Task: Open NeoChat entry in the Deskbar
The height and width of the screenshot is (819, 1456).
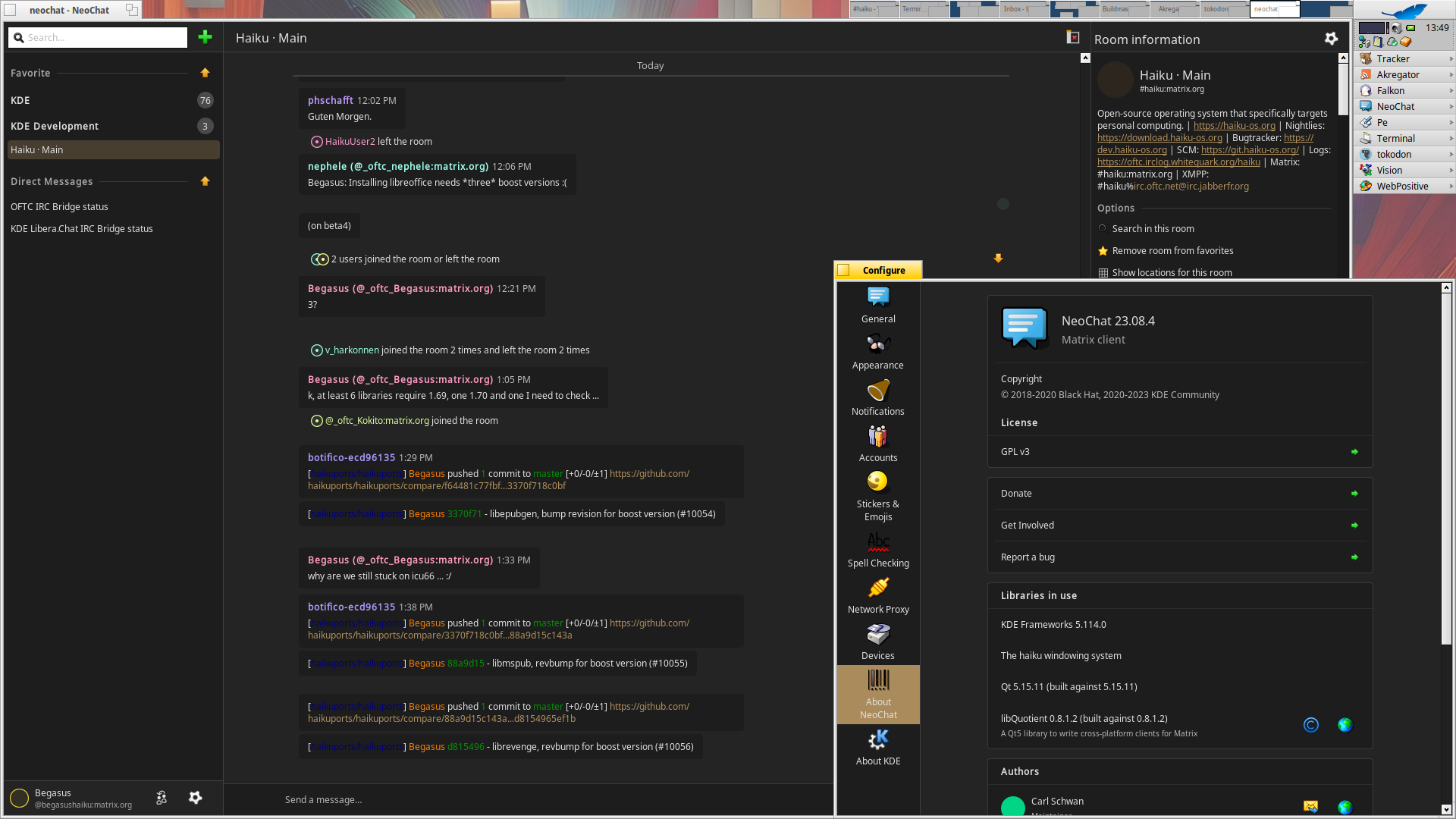Action: pos(1404,107)
